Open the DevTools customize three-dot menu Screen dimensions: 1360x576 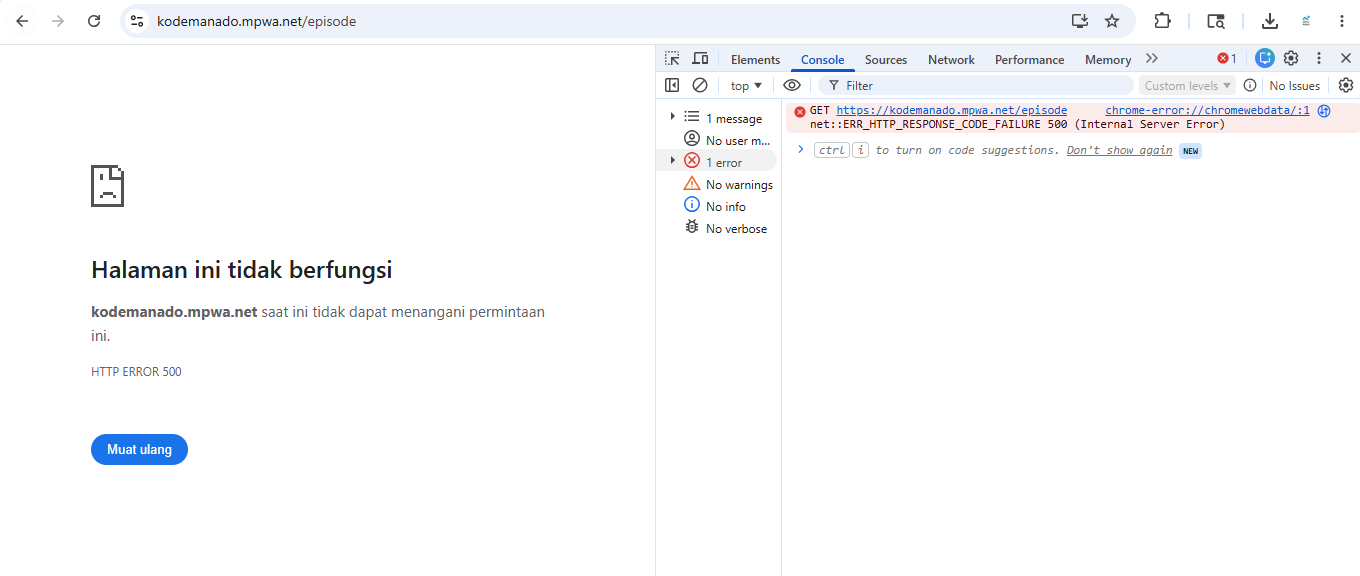click(1319, 59)
